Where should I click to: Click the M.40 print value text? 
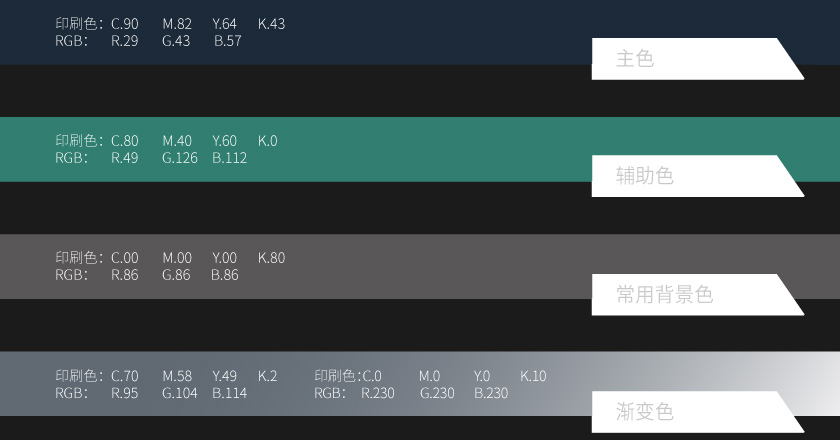[177, 141]
